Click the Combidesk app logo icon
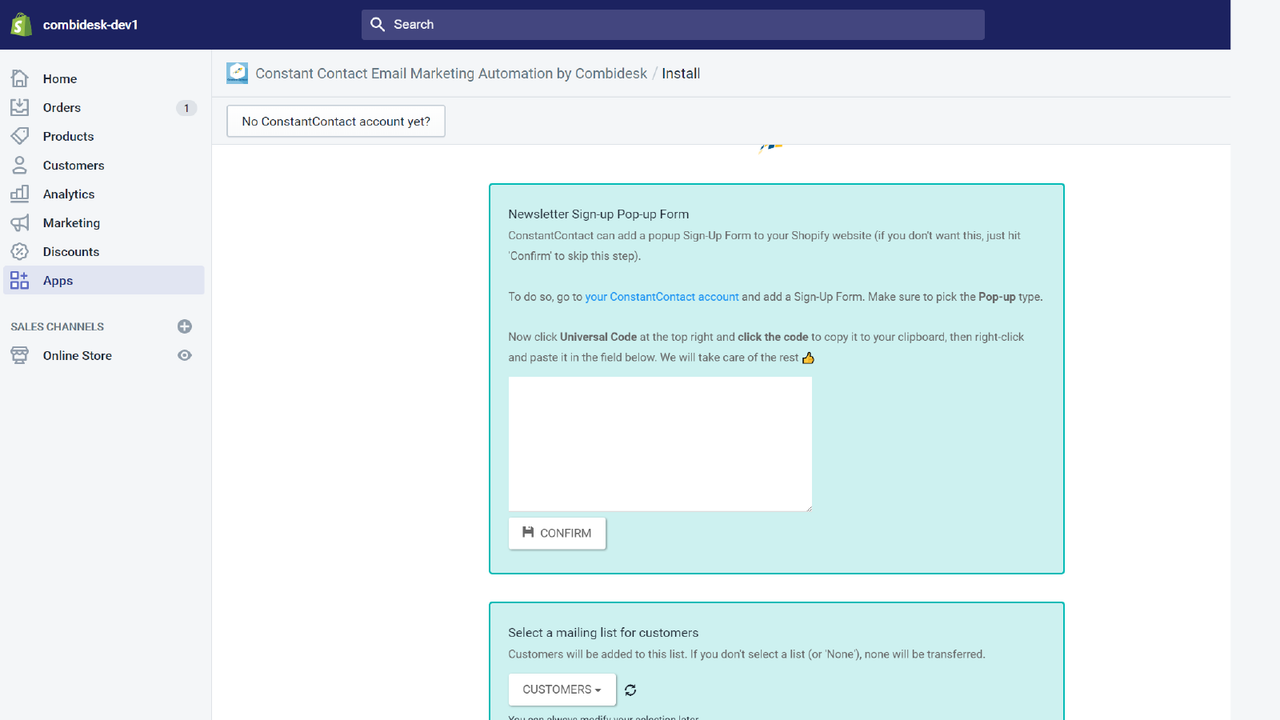 (x=237, y=73)
